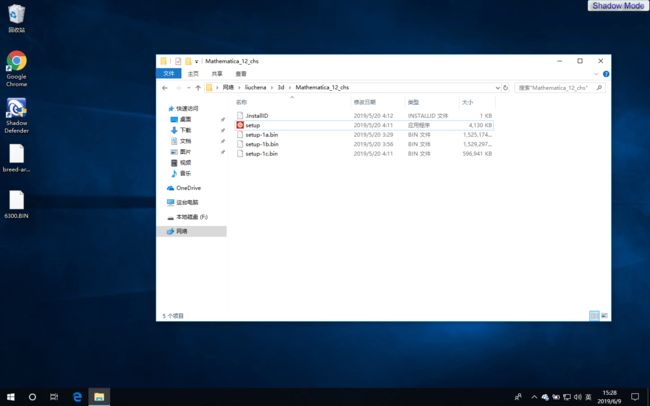Open the Shadow Defender desktop shortcut
The width and height of the screenshot is (650, 406).
[17, 115]
